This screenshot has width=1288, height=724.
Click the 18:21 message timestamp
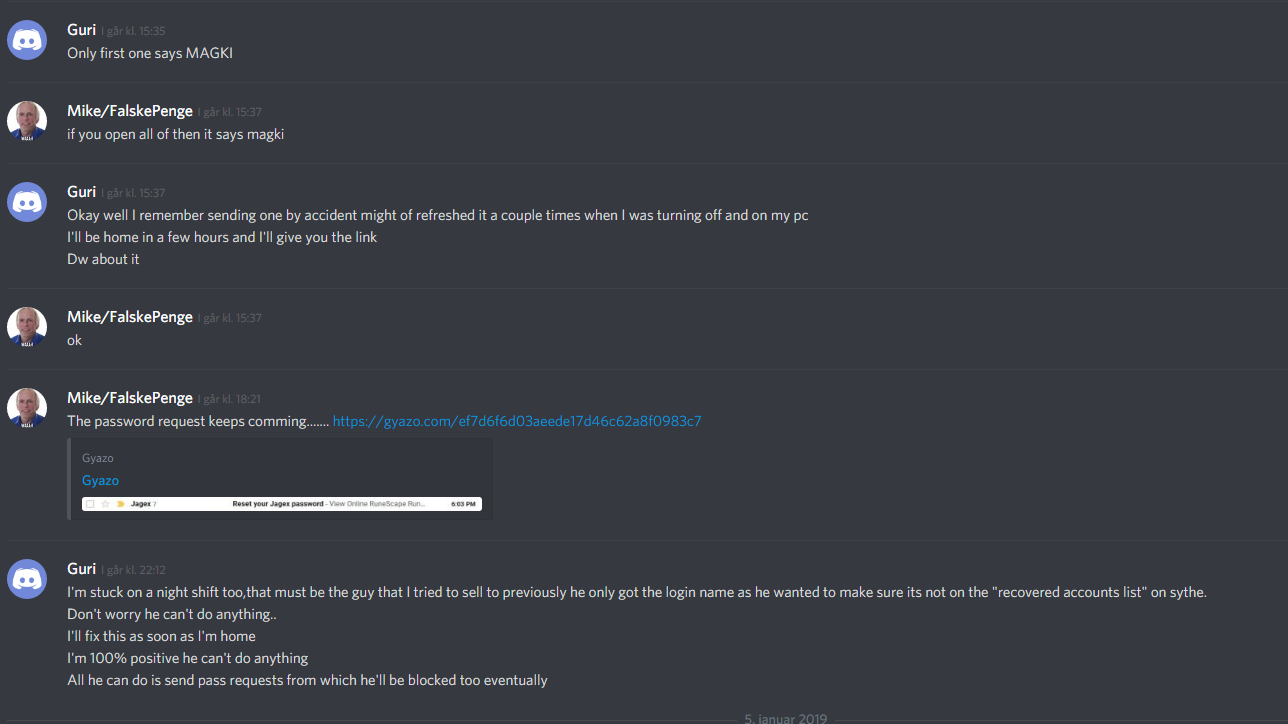(232, 399)
